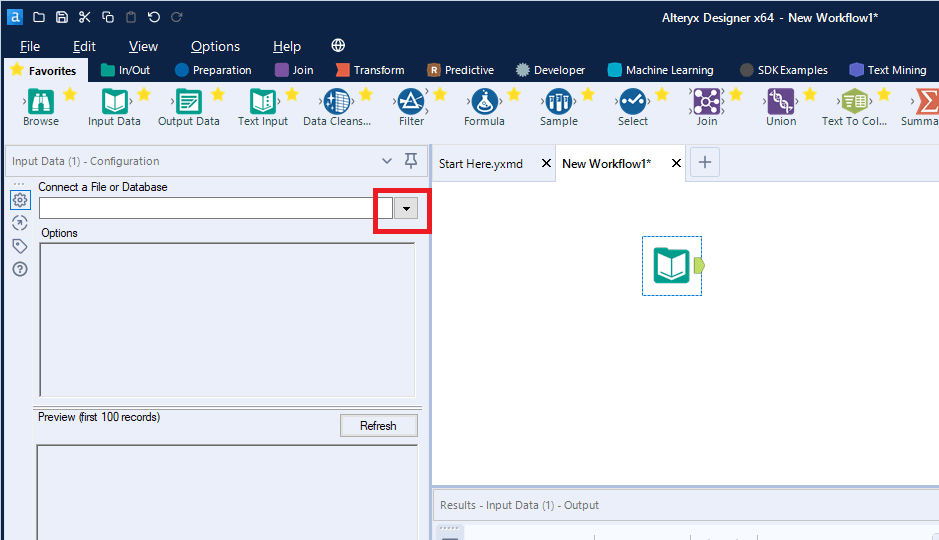Pick the Data Cleansing tool
This screenshot has height=540, width=939.
click(x=337, y=101)
